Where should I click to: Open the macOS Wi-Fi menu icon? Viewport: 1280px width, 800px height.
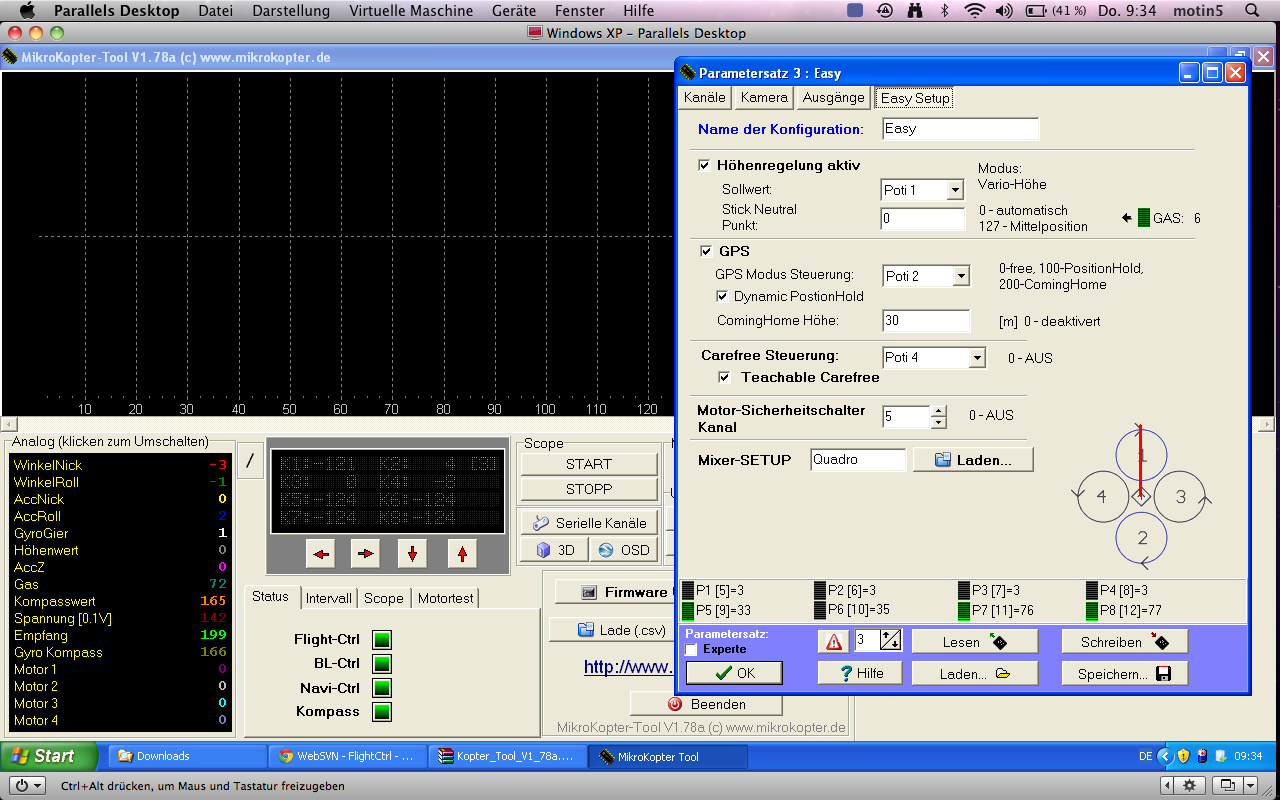click(x=974, y=11)
